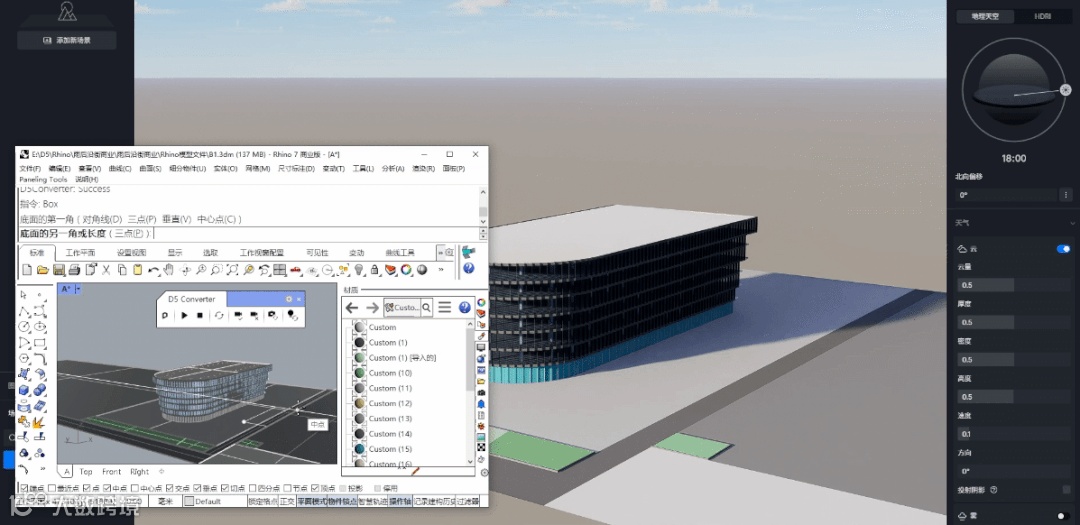The height and width of the screenshot is (525, 1080).
Task: Select the Circle tool in left toolbox
Action: click(x=24, y=327)
